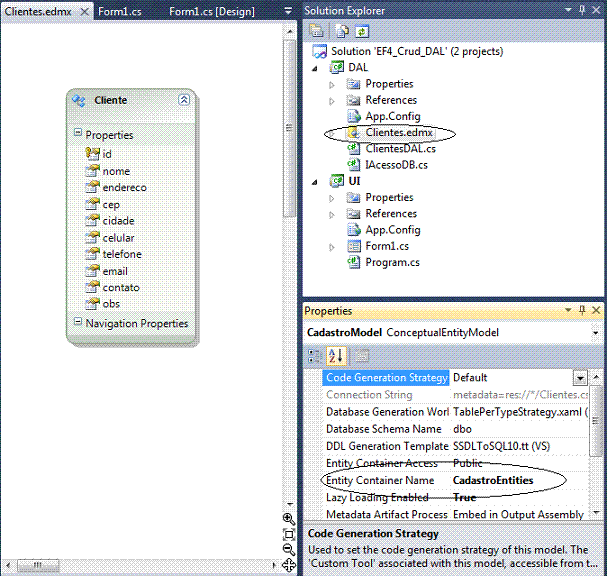Screen dimensions: 607x576
Task: Click the Show All Files toolbar icon
Action: pyautogui.click(x=341, y=31)
